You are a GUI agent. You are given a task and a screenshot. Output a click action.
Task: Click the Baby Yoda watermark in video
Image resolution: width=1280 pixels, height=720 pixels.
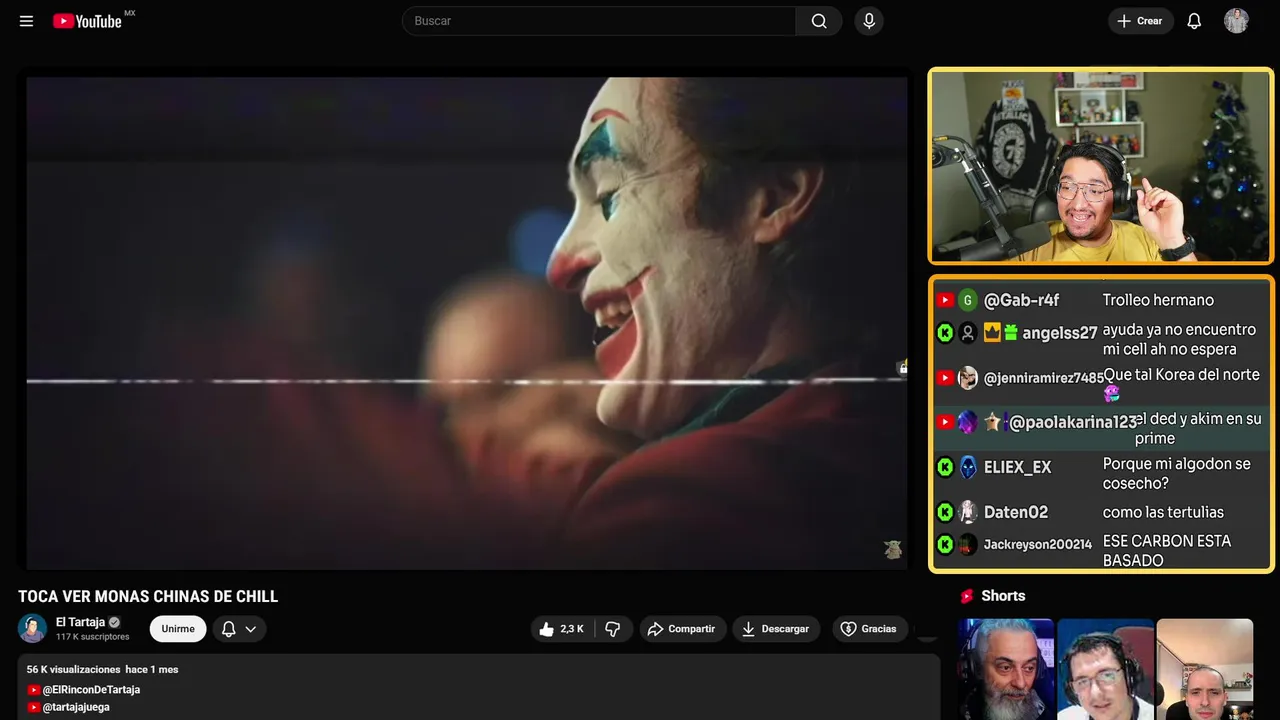click(893, 549)
